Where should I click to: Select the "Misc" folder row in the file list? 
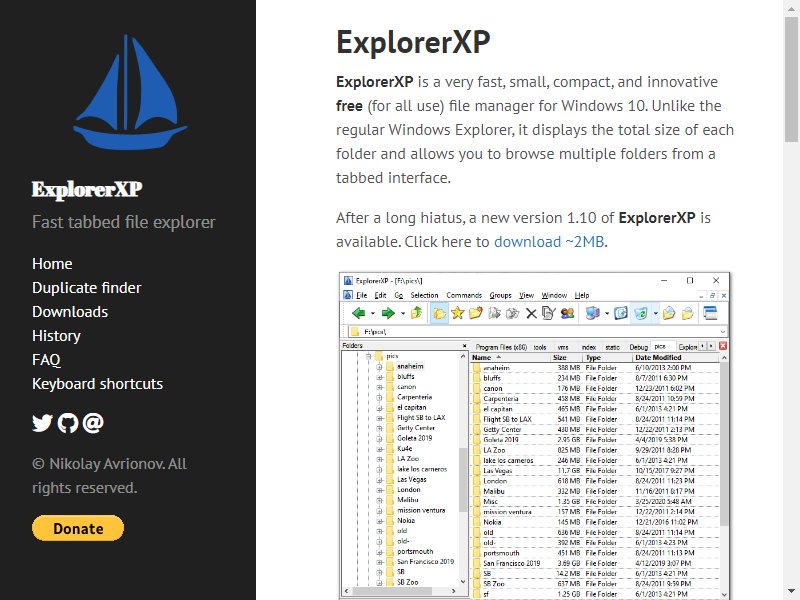click(x=595, y=502)
